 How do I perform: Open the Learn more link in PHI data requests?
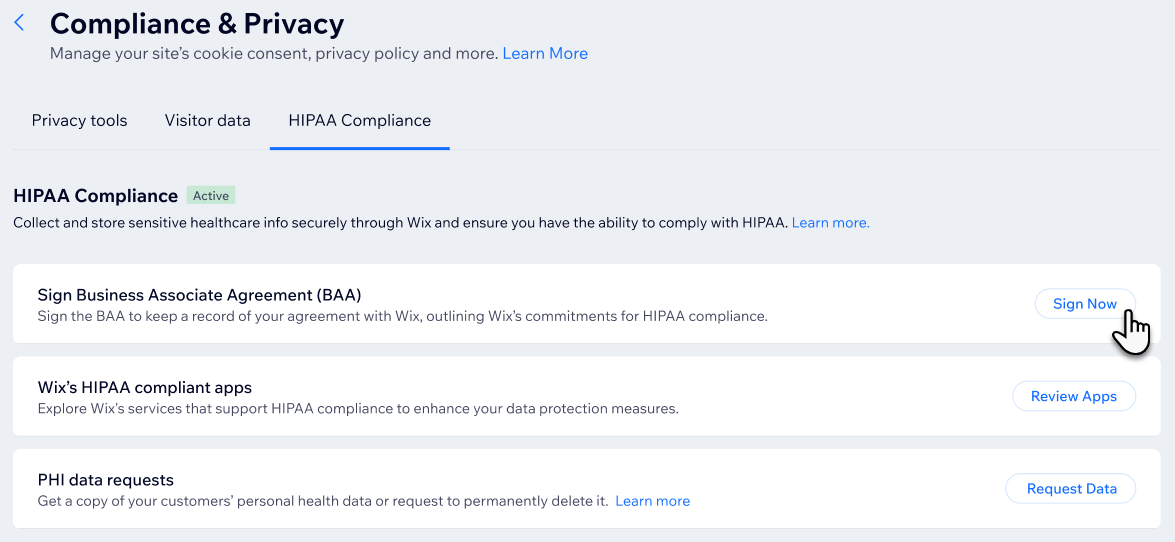652,501
